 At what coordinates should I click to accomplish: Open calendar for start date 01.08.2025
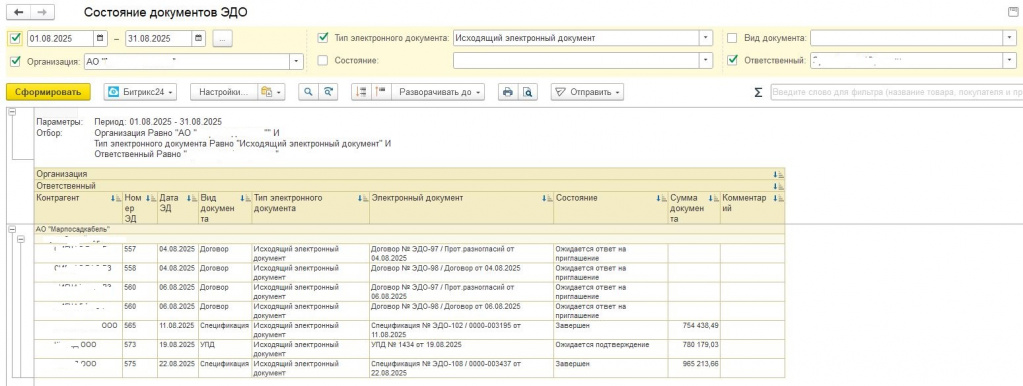[100, 38]
